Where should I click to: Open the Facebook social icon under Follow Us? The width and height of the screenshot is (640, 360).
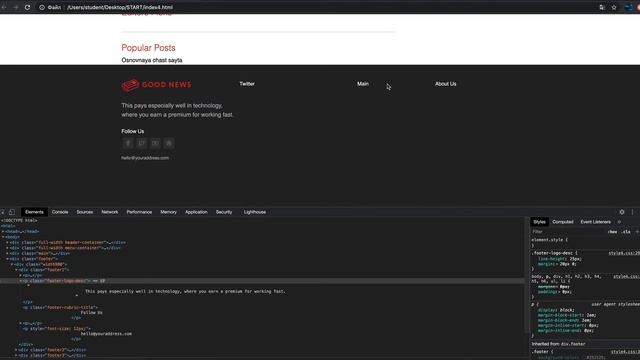coord(128,143)
